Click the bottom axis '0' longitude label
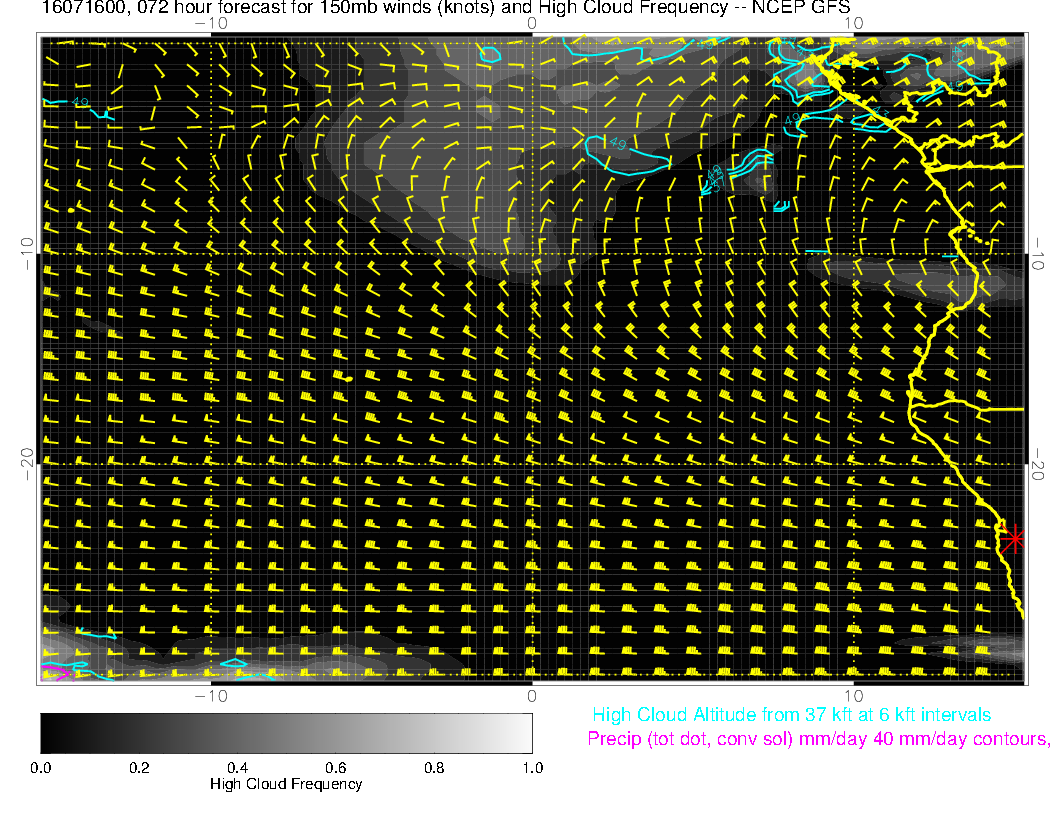1056x816 pixels. pos(532,696)
